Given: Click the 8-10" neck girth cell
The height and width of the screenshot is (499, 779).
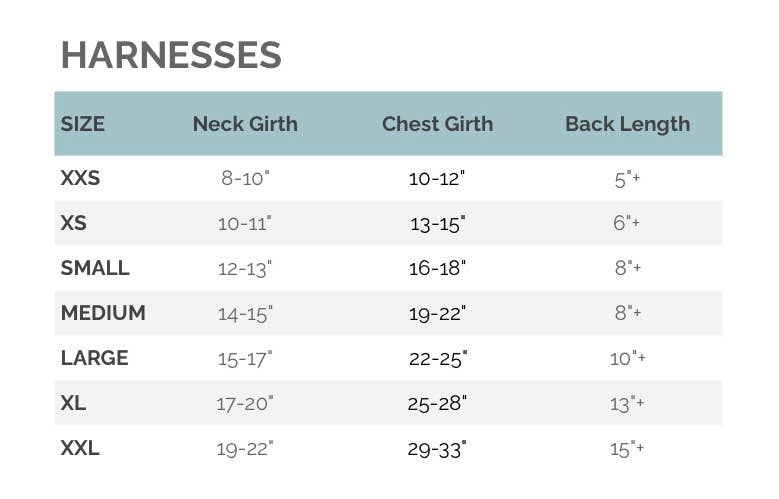Looking at the screenshot, I should point(245,179).
